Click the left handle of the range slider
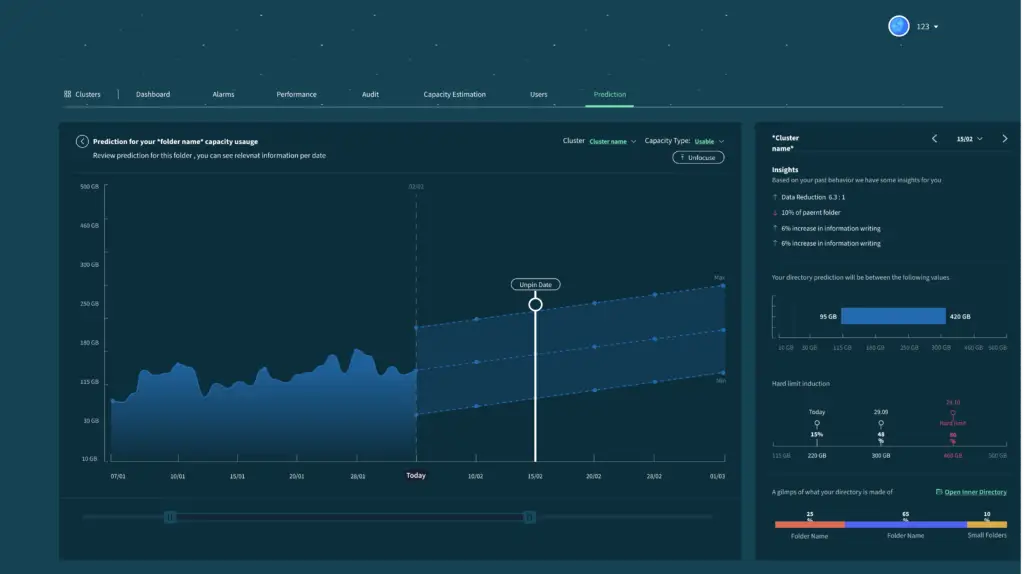The width and height of the screenshot is (1024, 574). click(x=170, y=517)
